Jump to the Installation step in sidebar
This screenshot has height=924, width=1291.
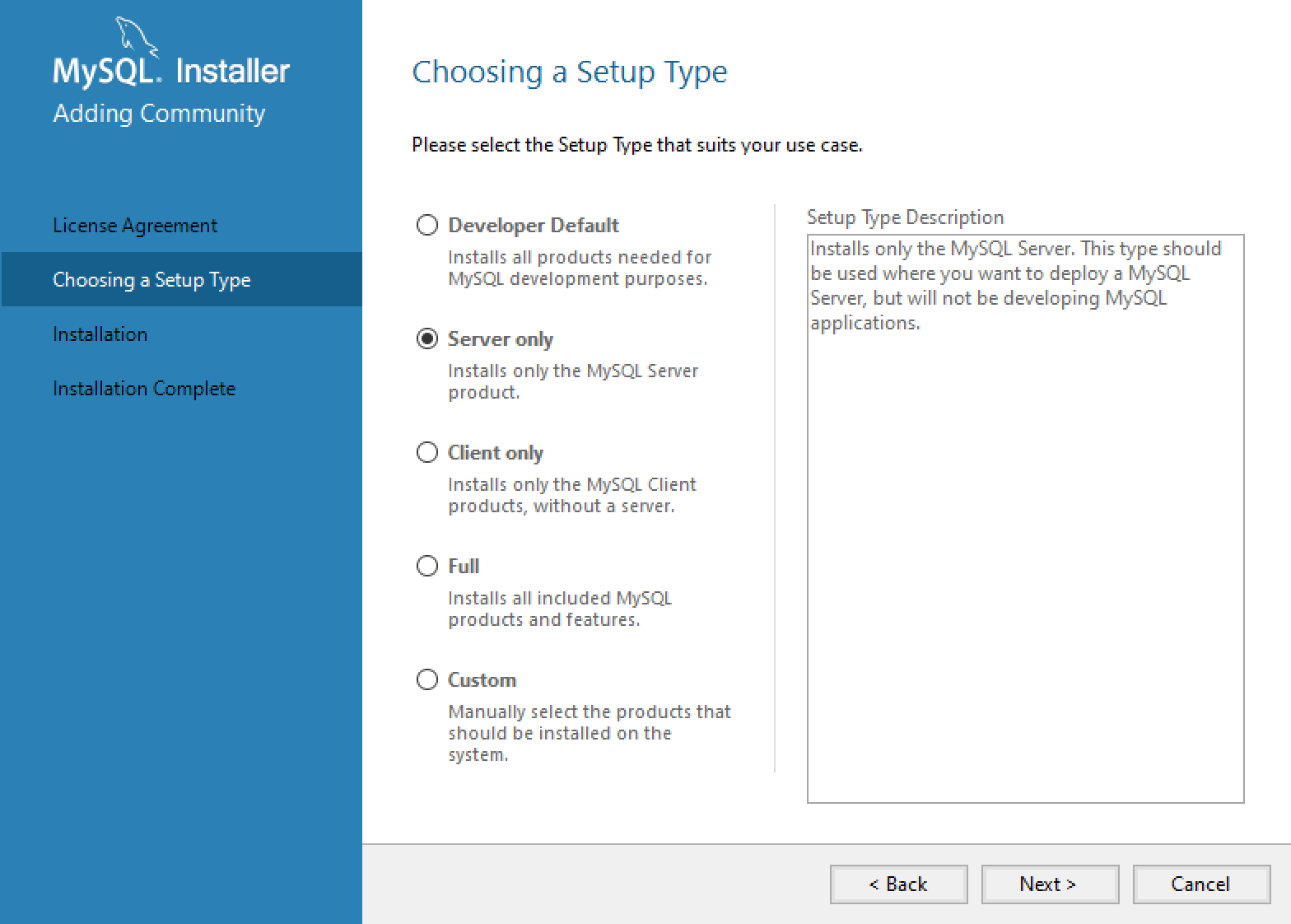click(100, 334)
